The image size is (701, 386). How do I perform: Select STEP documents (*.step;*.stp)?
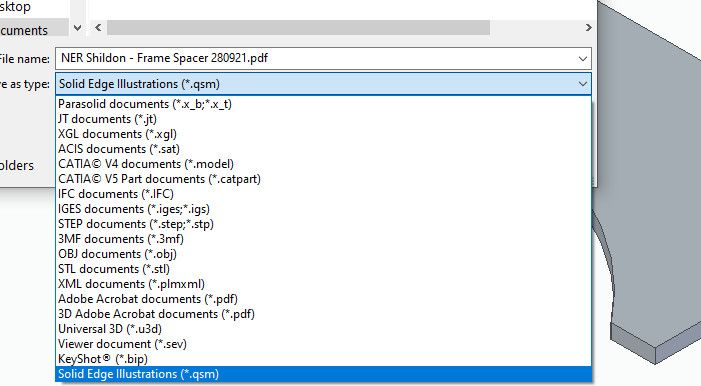coord(323,224)
